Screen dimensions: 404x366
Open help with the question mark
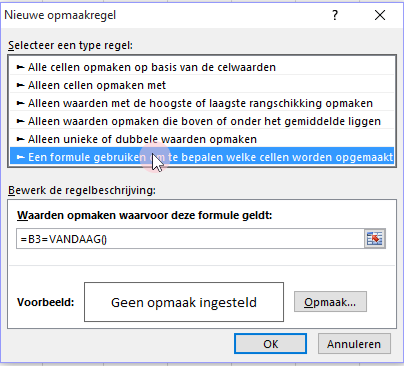pos(335,15)
